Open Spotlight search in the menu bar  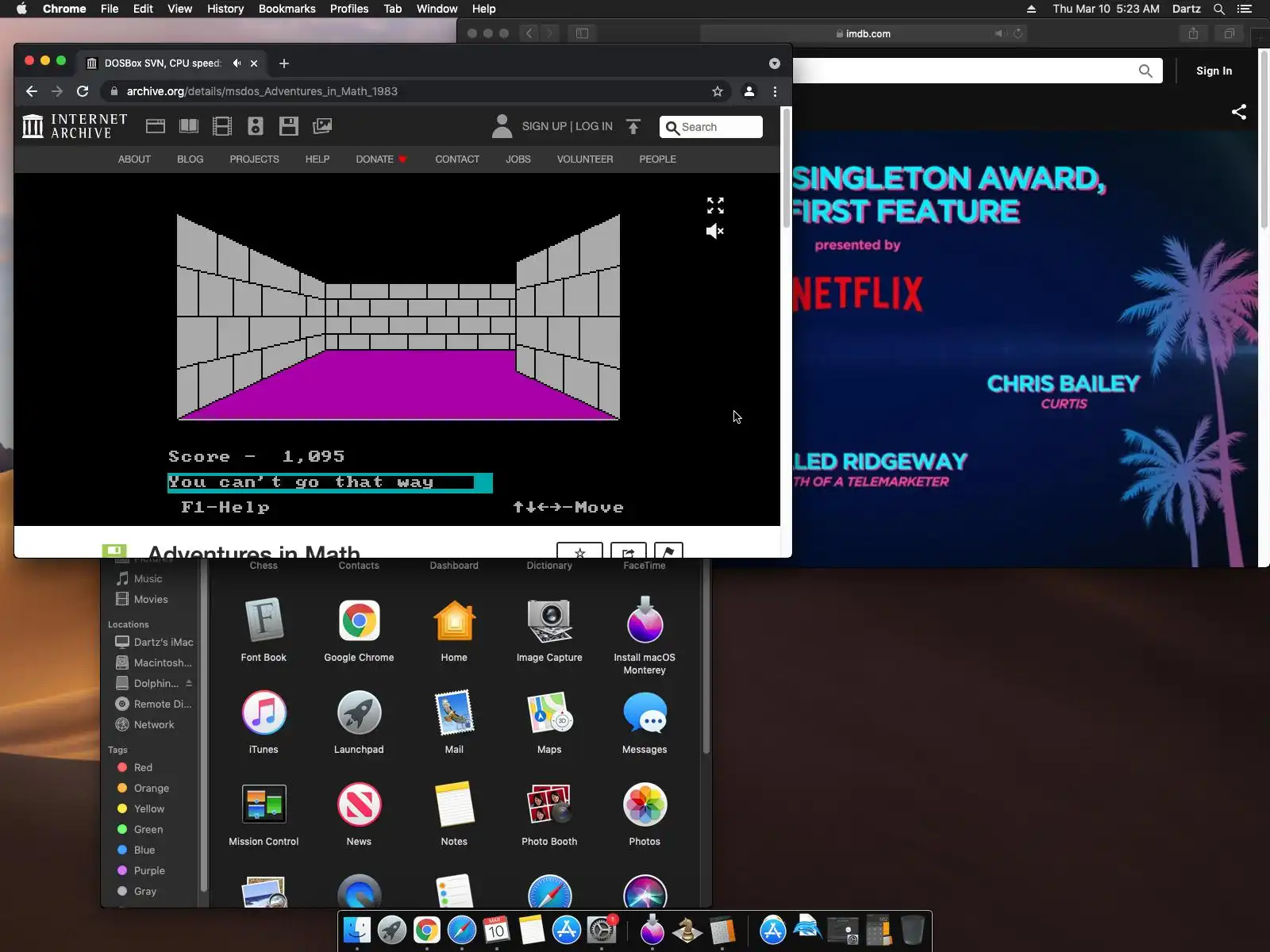[x=1219, y=9]
